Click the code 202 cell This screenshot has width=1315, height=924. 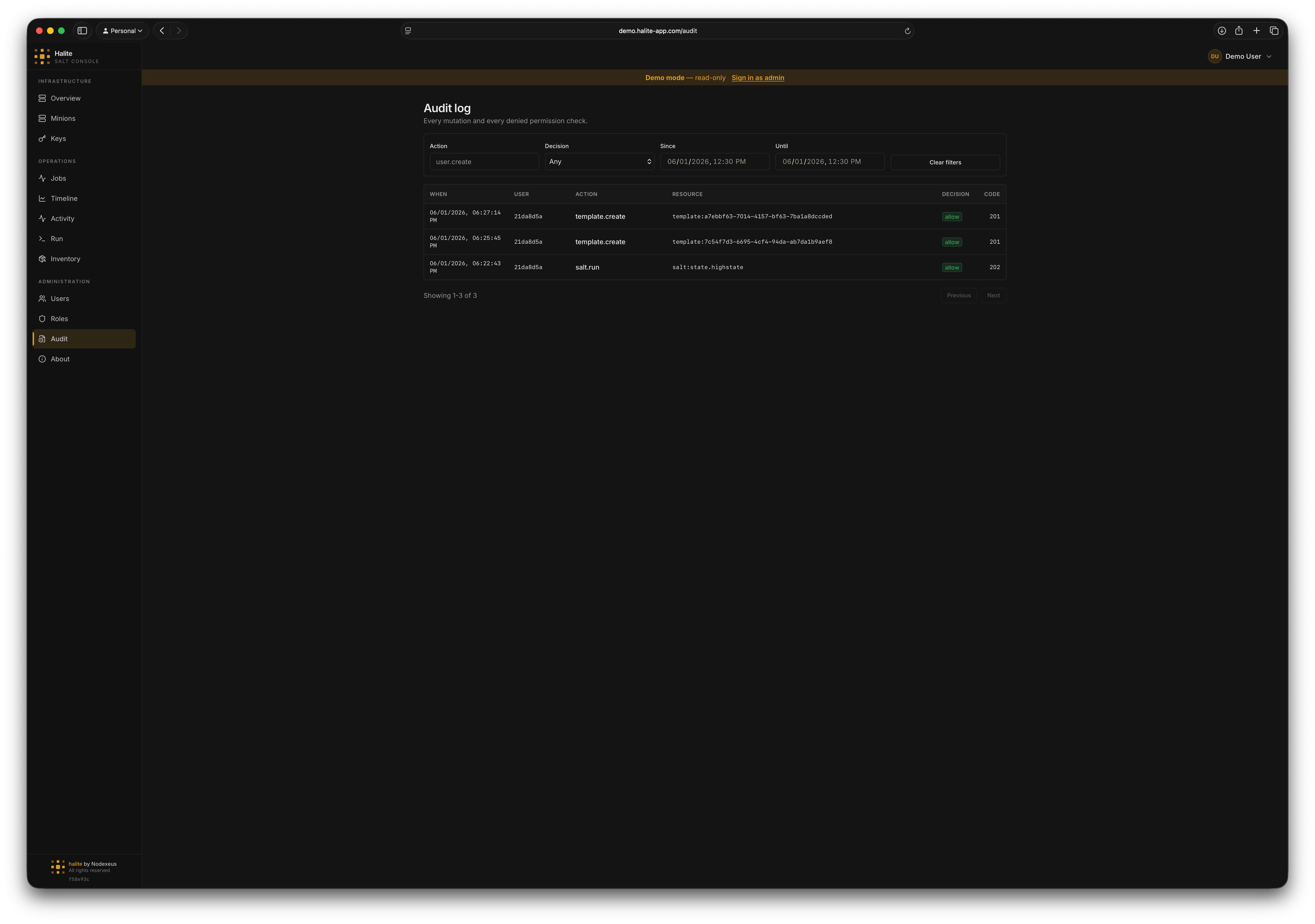click(994, 267)
